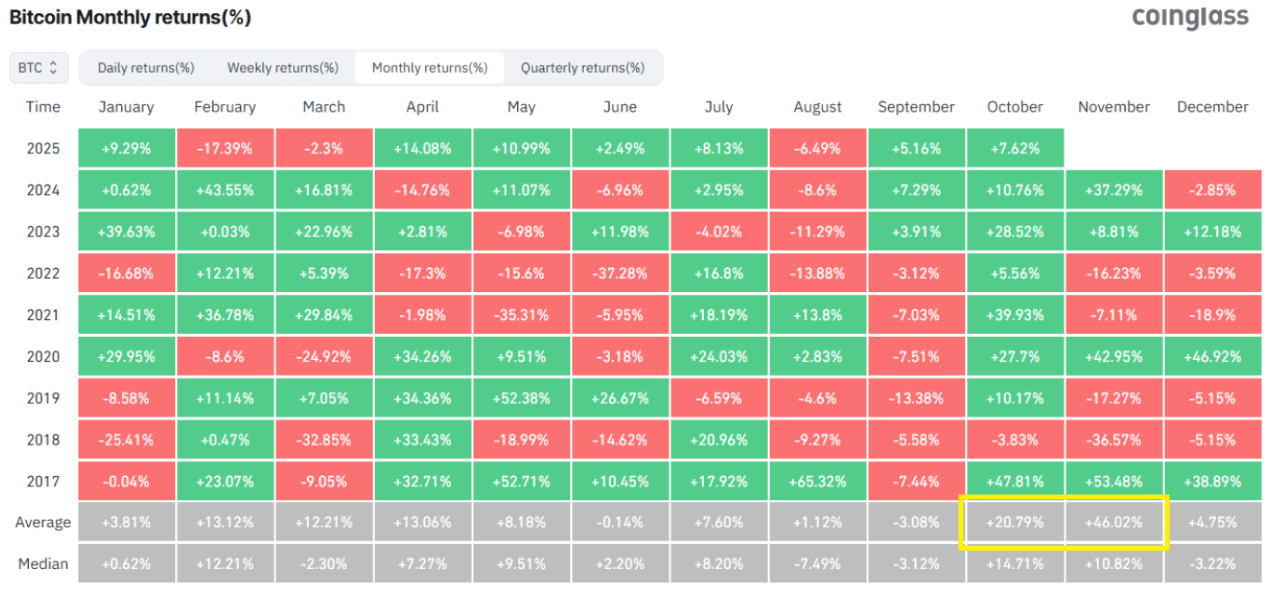Select the 2025 row label

(x=43, y=148)
